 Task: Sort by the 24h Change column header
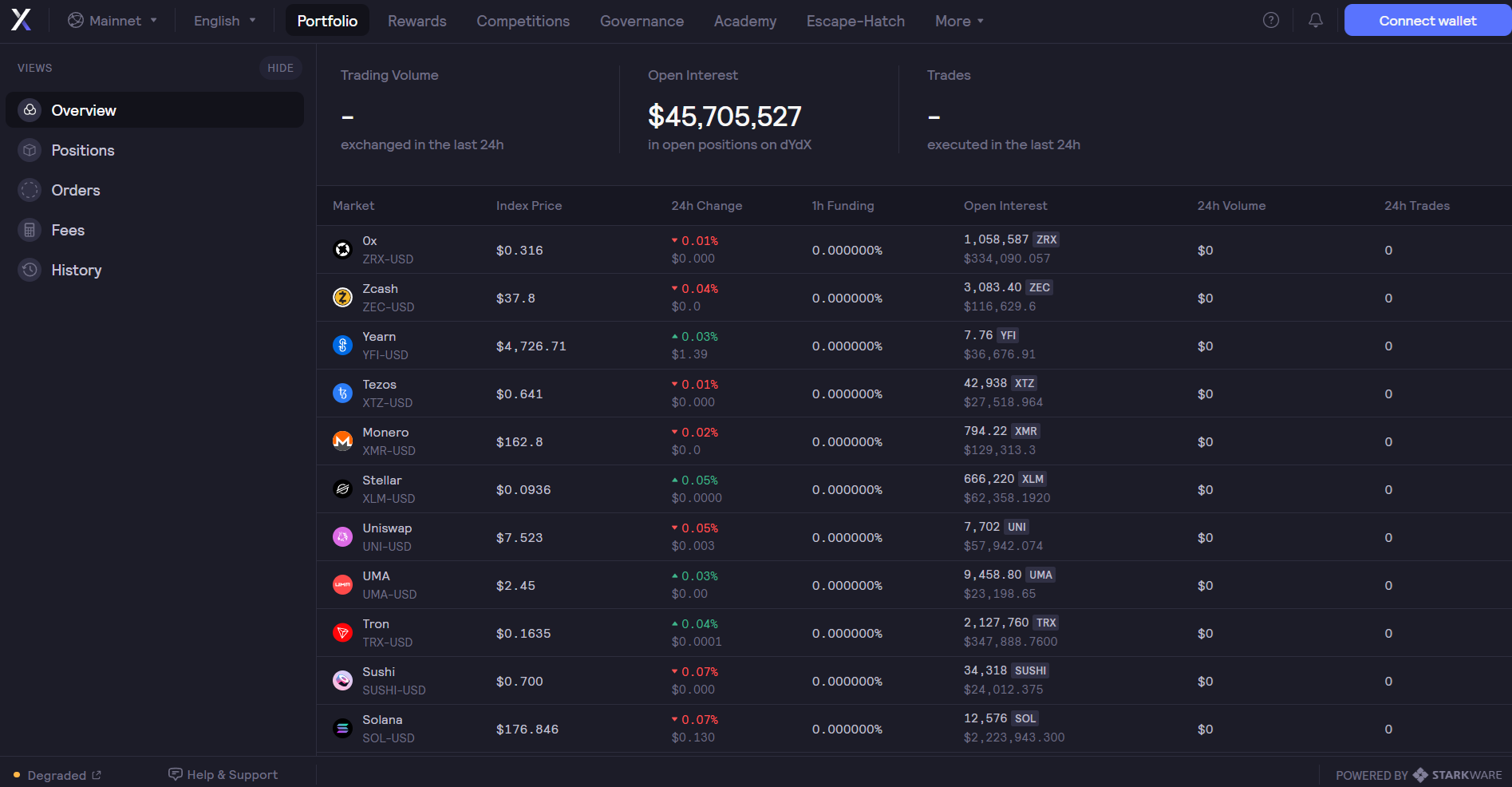(x=706, y=205)
